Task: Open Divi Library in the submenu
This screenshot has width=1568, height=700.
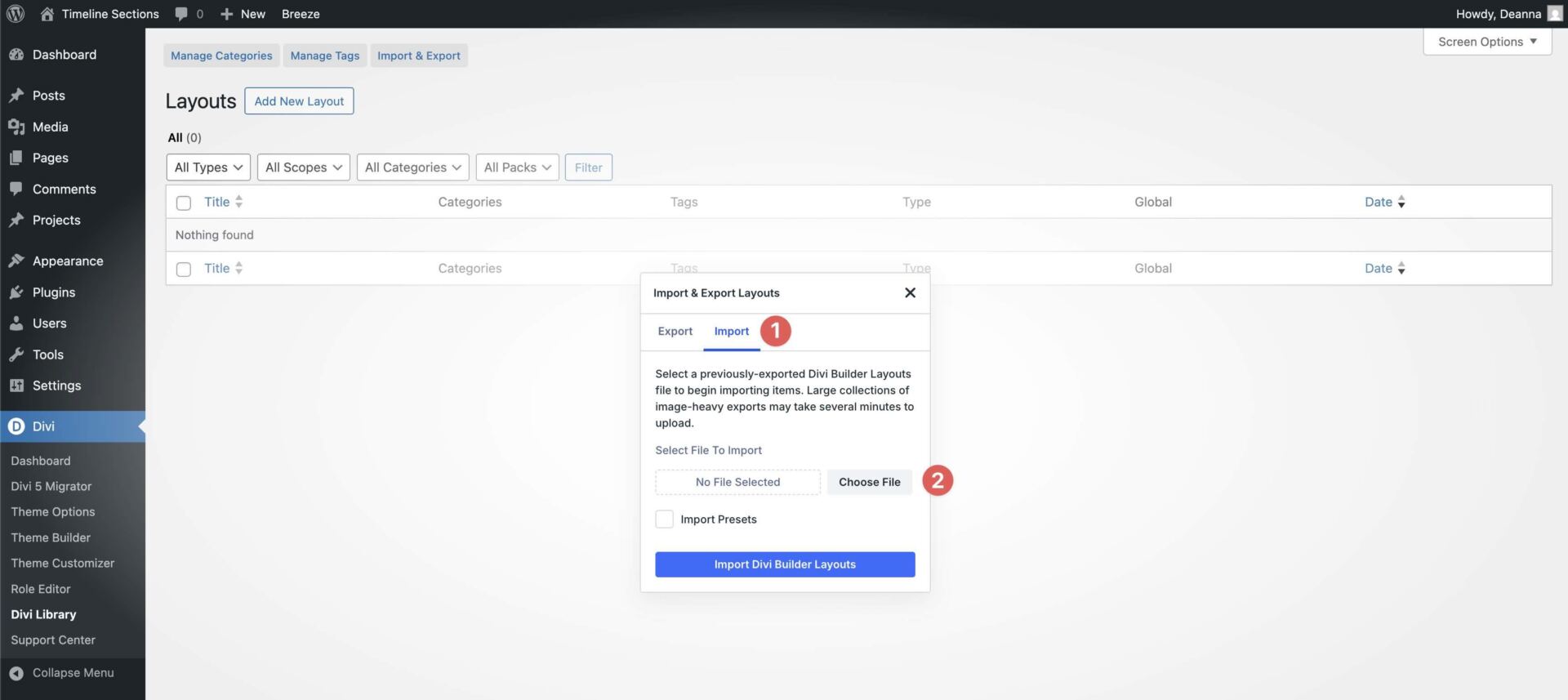Action: pyautogui.click(x=43, y=614)
